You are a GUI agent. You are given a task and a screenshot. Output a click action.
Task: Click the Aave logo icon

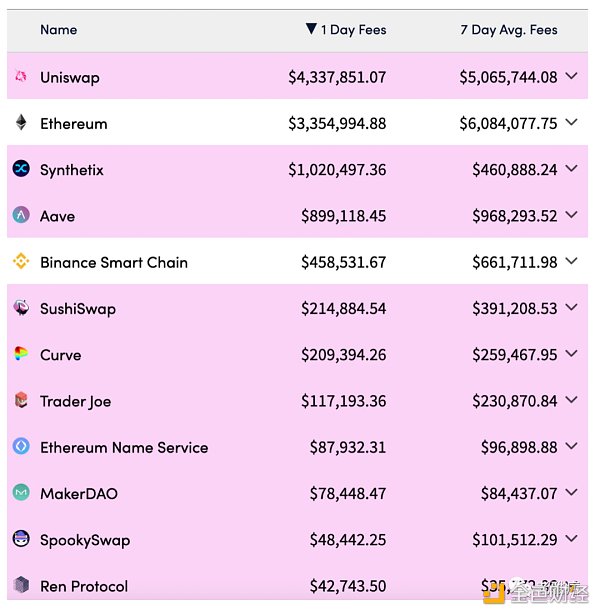[x=21, y=215]
